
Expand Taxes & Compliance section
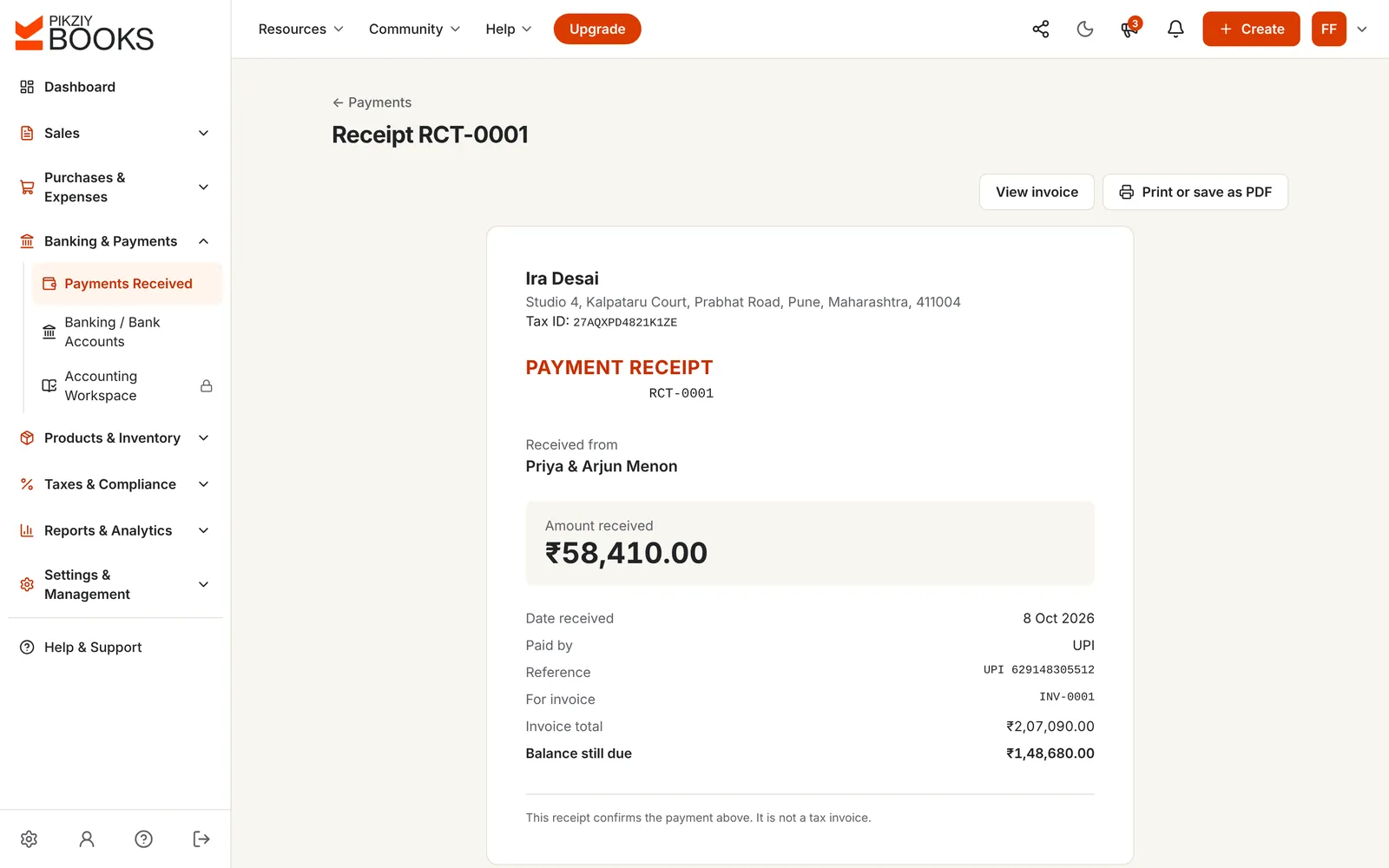pyautogui.click(x=115, y=484)
